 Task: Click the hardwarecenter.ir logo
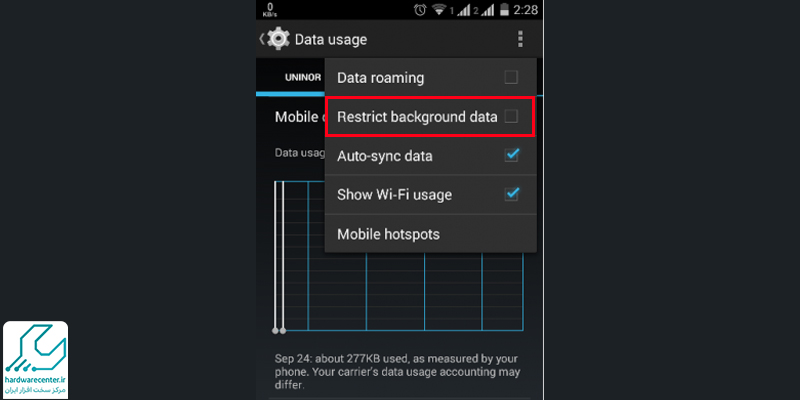tap(36, 360)
